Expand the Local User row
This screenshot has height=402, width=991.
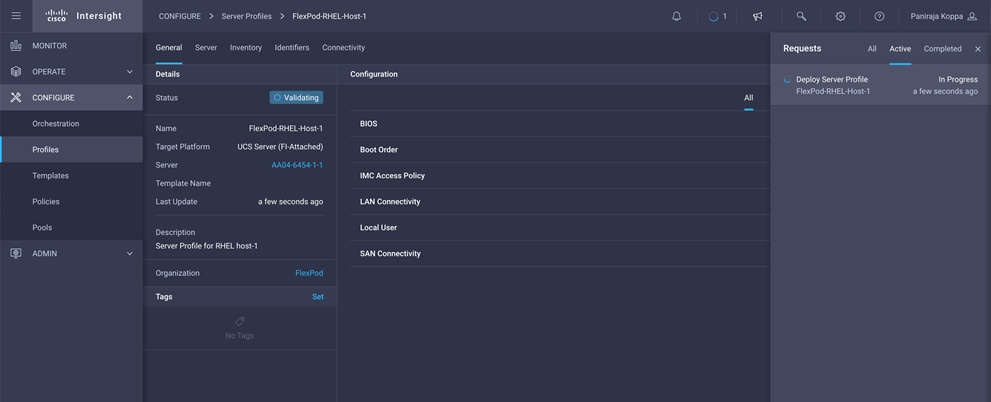560,228
